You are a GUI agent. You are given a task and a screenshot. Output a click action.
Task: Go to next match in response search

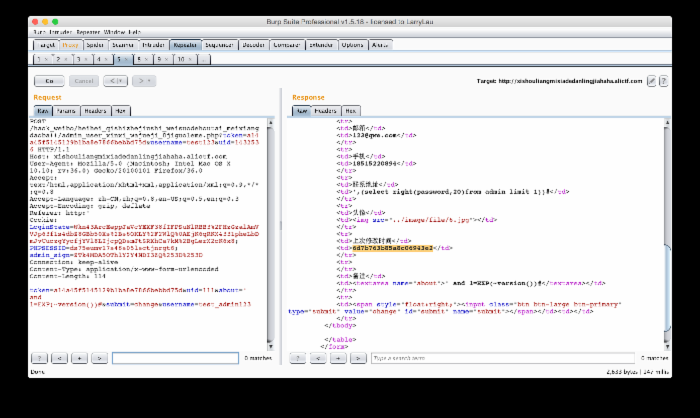coord(357,358)
